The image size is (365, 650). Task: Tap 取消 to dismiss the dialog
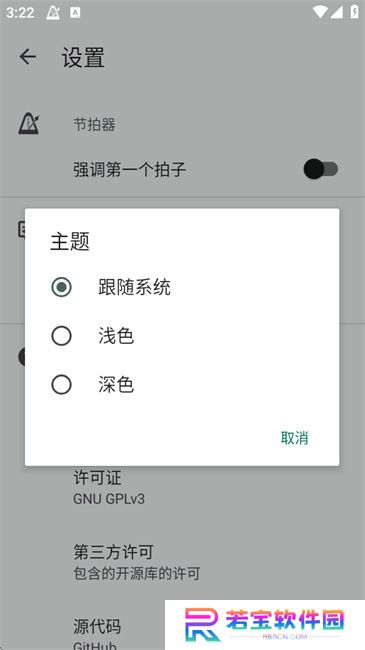coord(294,438)
